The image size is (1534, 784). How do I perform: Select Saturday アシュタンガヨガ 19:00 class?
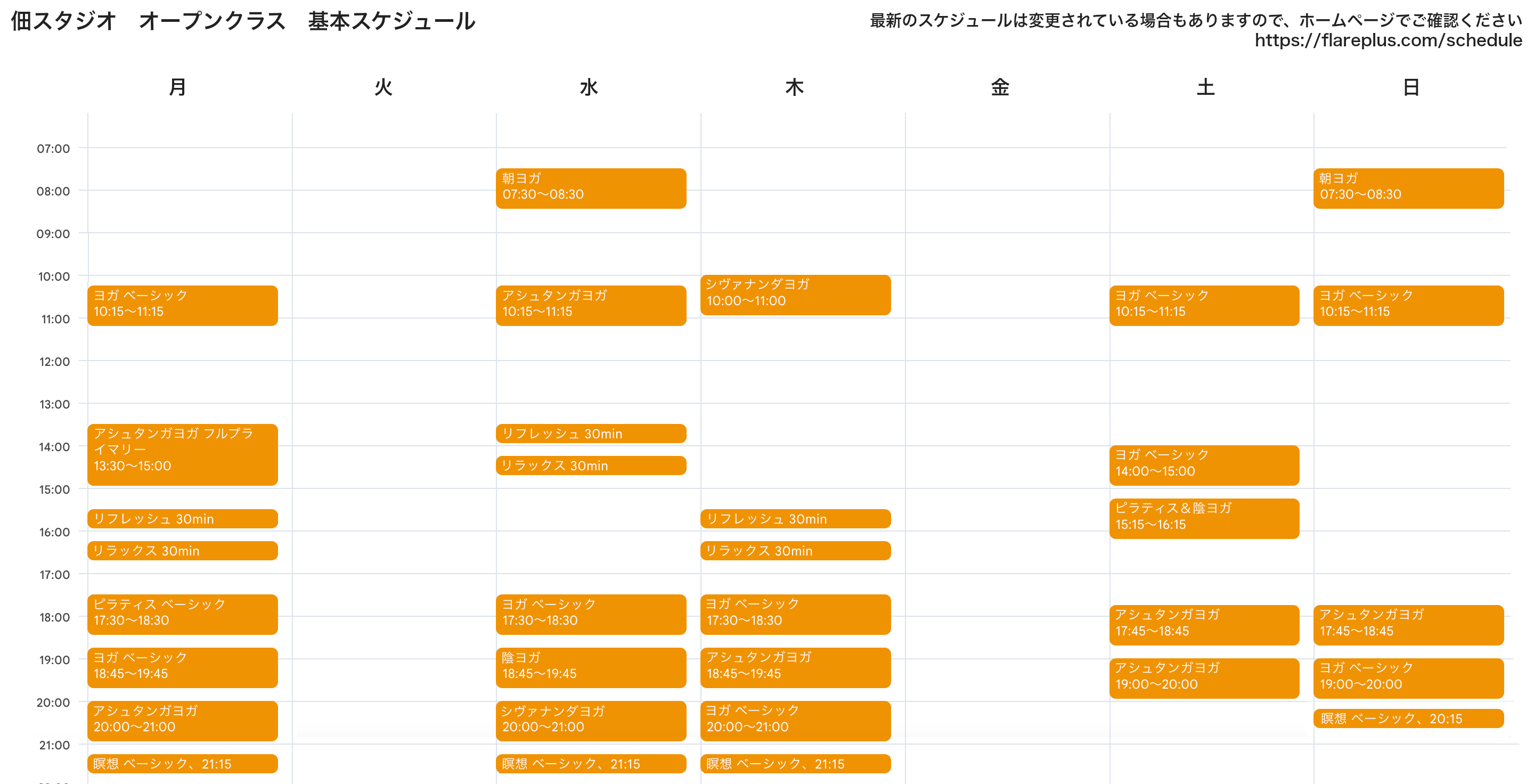coord(1204,677)
